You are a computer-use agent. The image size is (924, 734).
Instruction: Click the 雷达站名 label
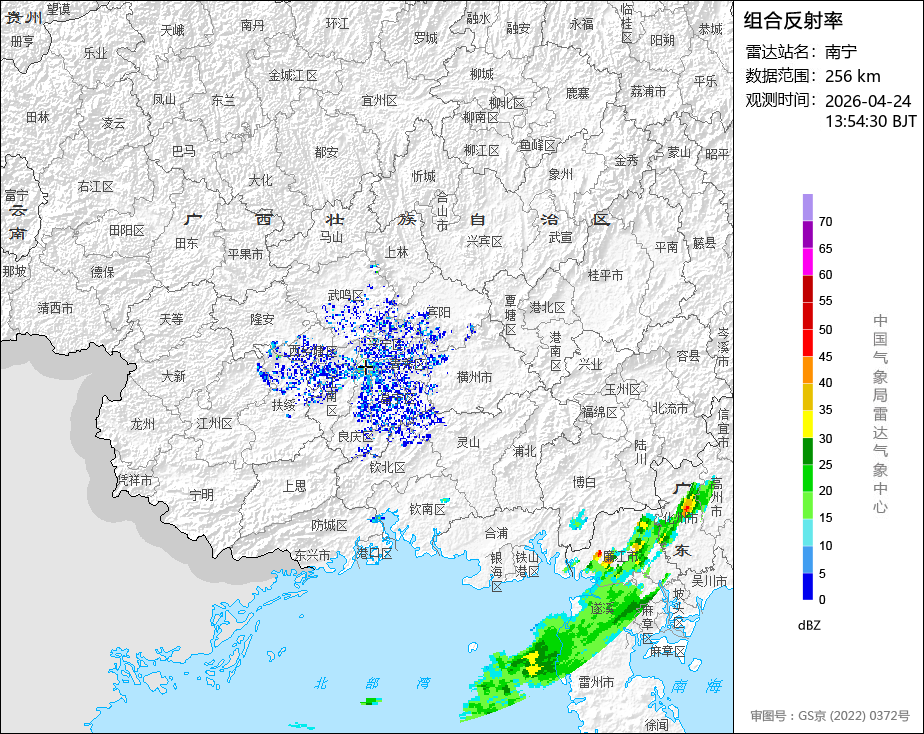point(781,52)
